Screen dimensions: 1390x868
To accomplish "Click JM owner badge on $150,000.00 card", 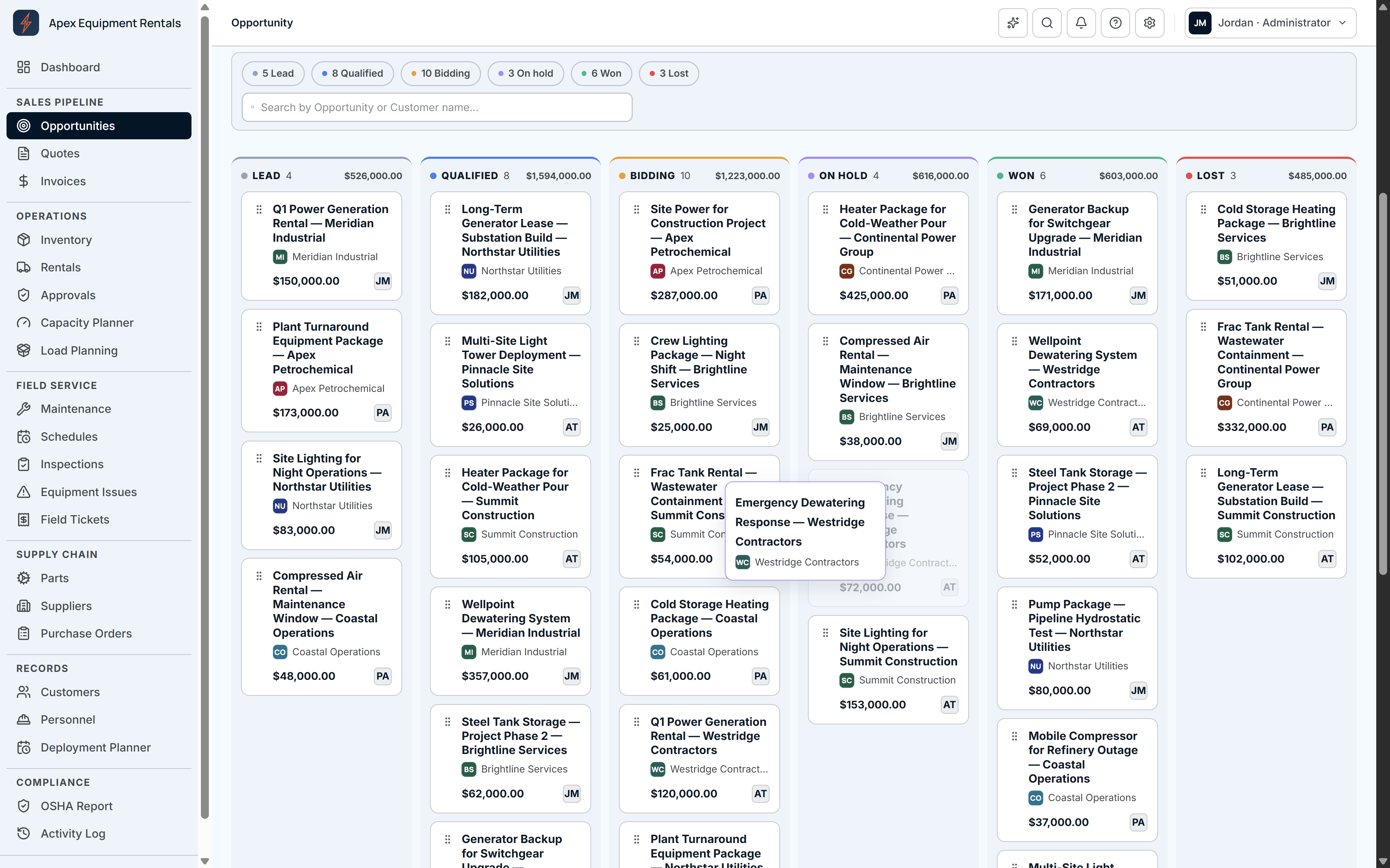I will click(382, 281).
